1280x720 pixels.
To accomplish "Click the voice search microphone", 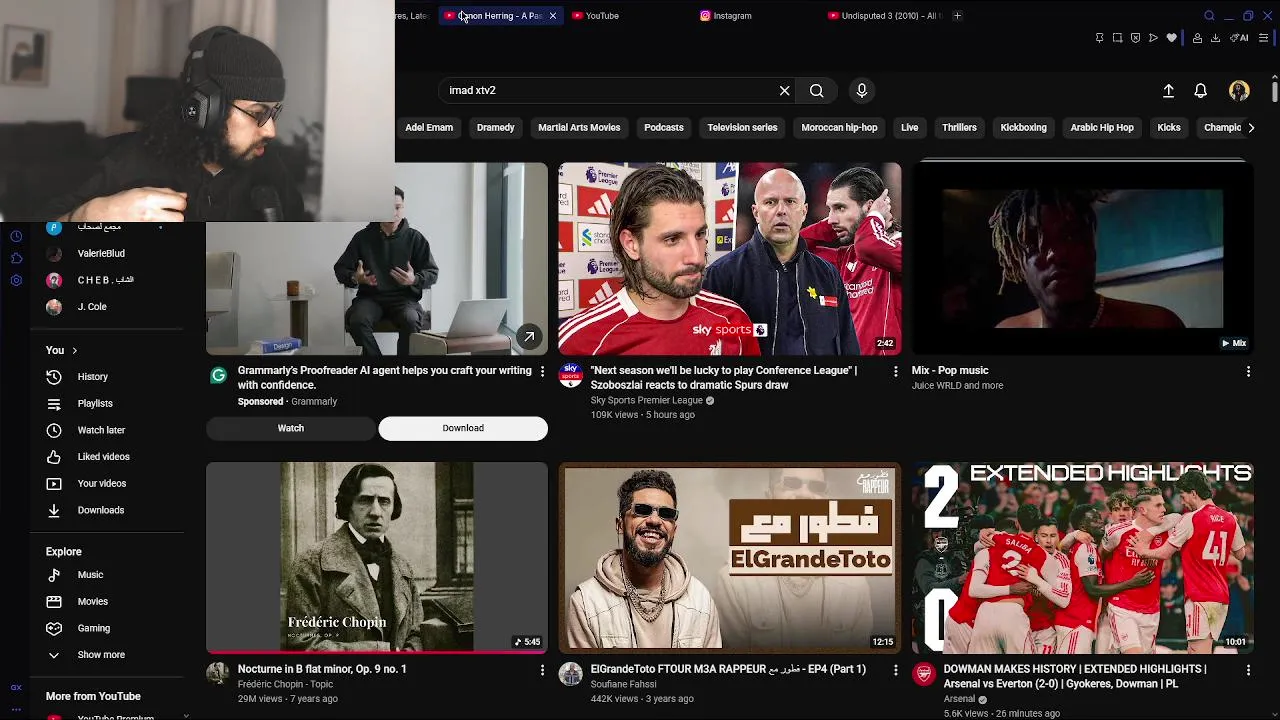I will (x=862, y=90).
